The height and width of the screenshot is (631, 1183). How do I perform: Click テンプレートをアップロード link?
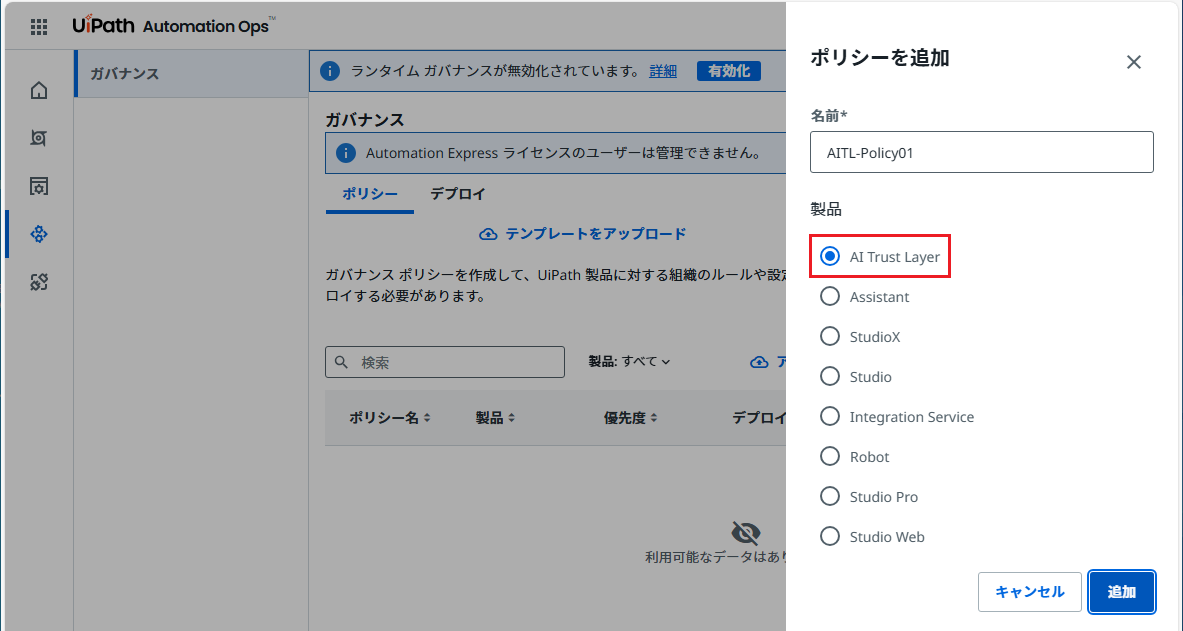tap(595, 234)
